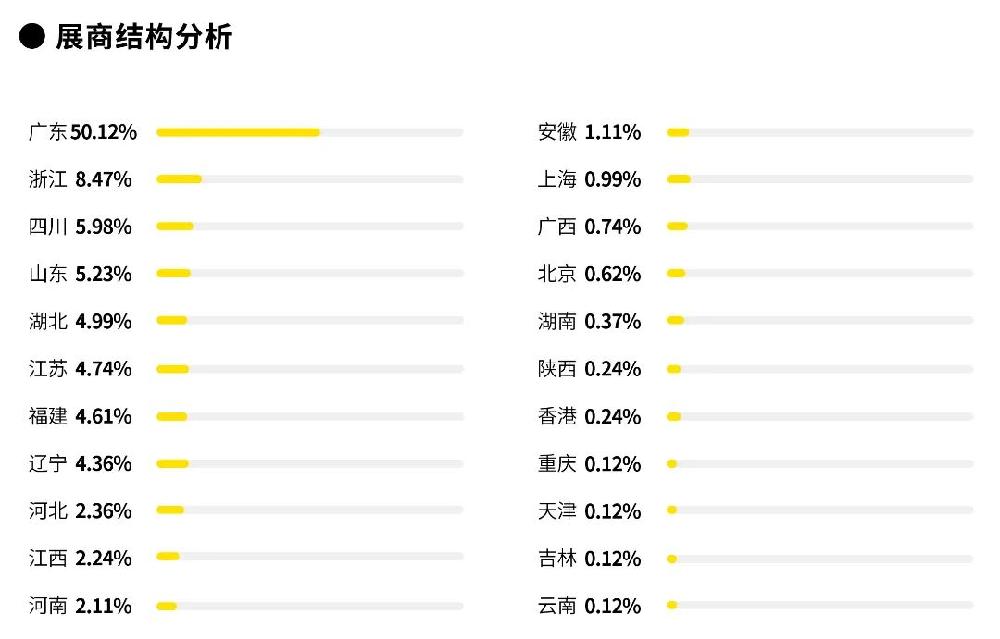Click the 山东 5.23% bar
This screenshot has width=1000, height=639.
pos(309,273)
